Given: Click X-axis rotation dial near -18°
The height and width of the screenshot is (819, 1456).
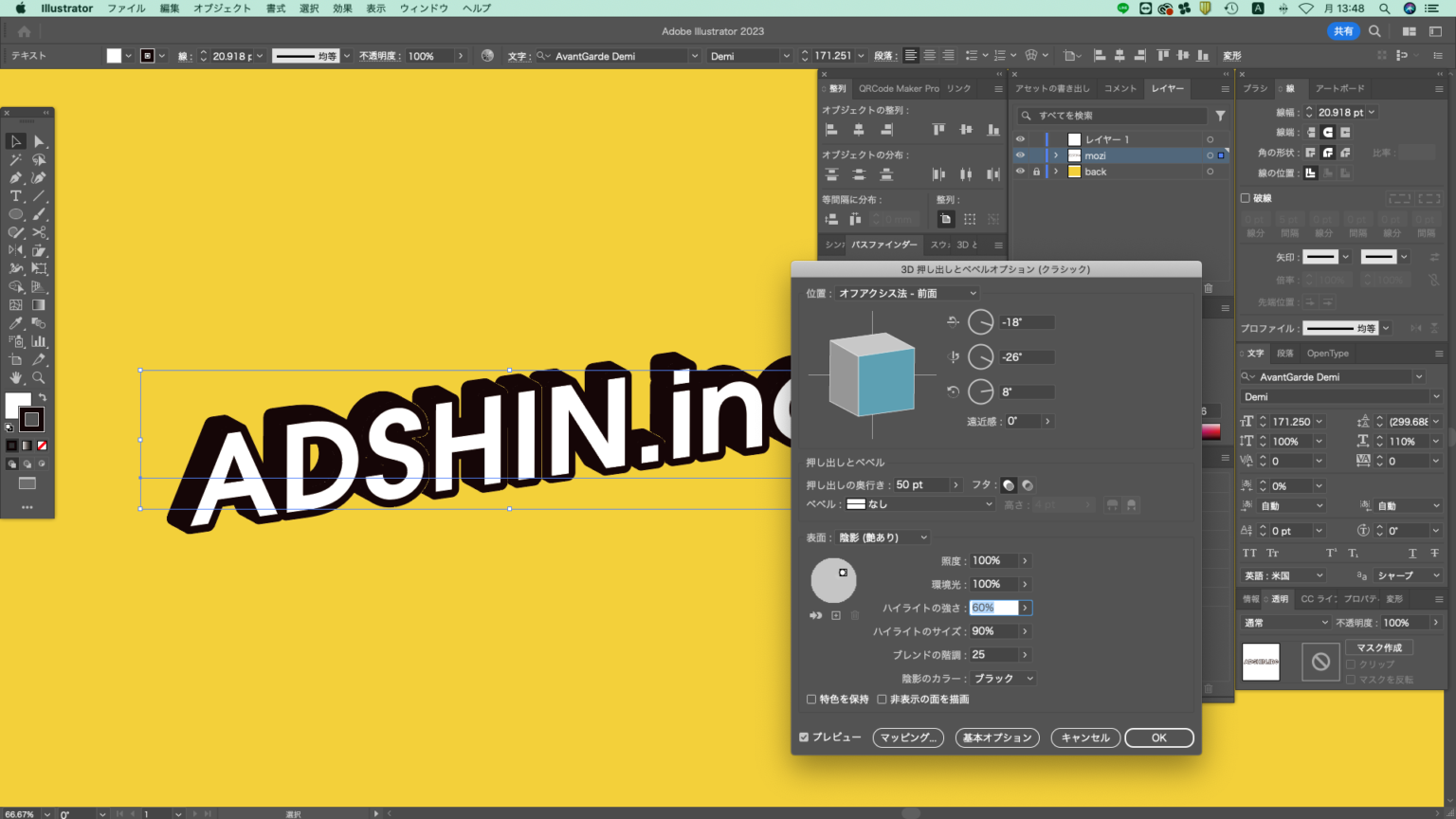Looking at the screenshot, I should click(x=980, y=322).
